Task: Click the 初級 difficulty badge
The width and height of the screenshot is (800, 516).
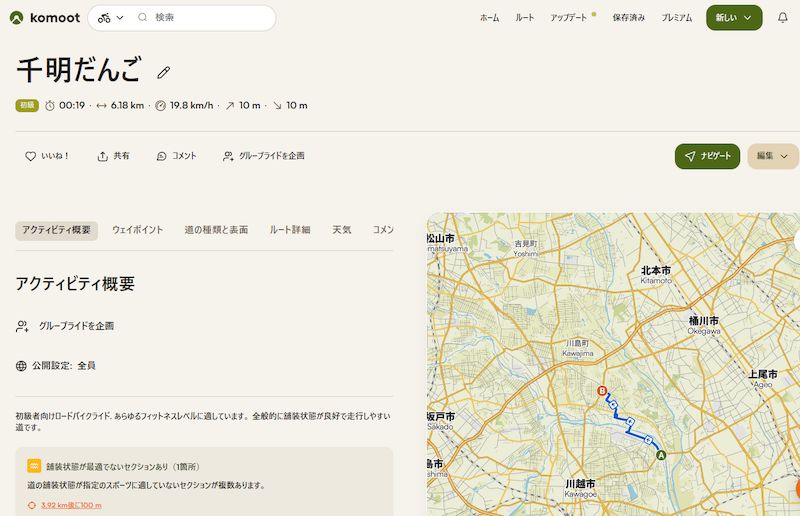Action: point(27,105)
